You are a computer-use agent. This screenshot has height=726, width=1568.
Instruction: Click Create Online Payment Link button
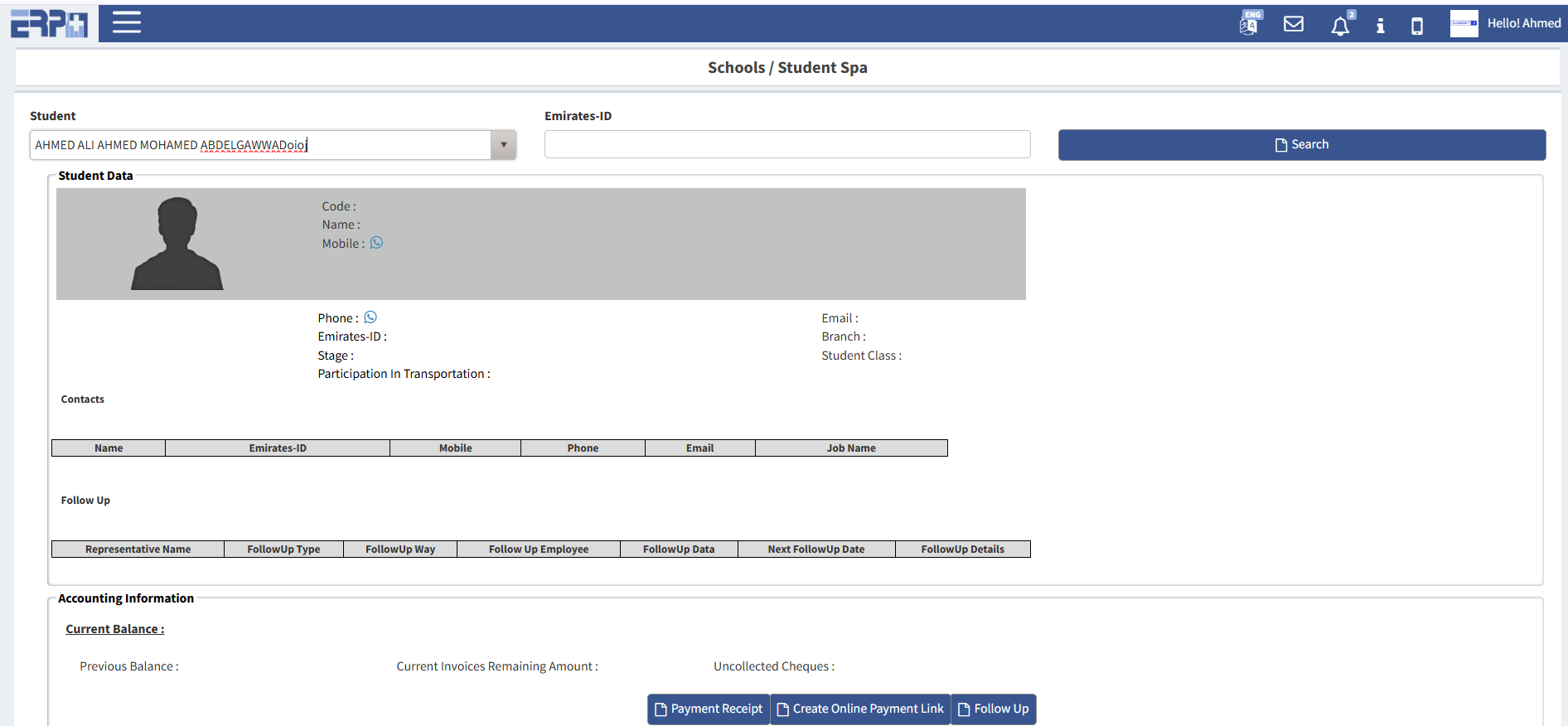(860, 709)
